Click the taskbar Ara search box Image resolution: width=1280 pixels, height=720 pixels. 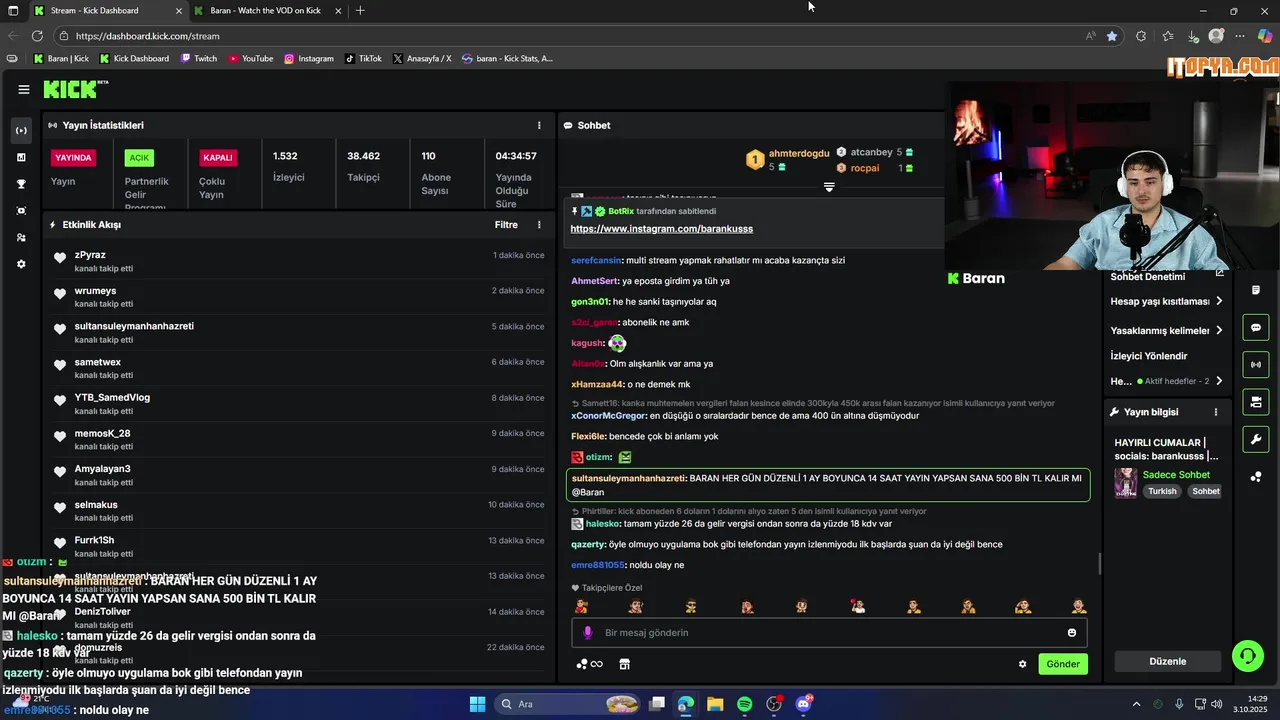click(x=568, y=704)
